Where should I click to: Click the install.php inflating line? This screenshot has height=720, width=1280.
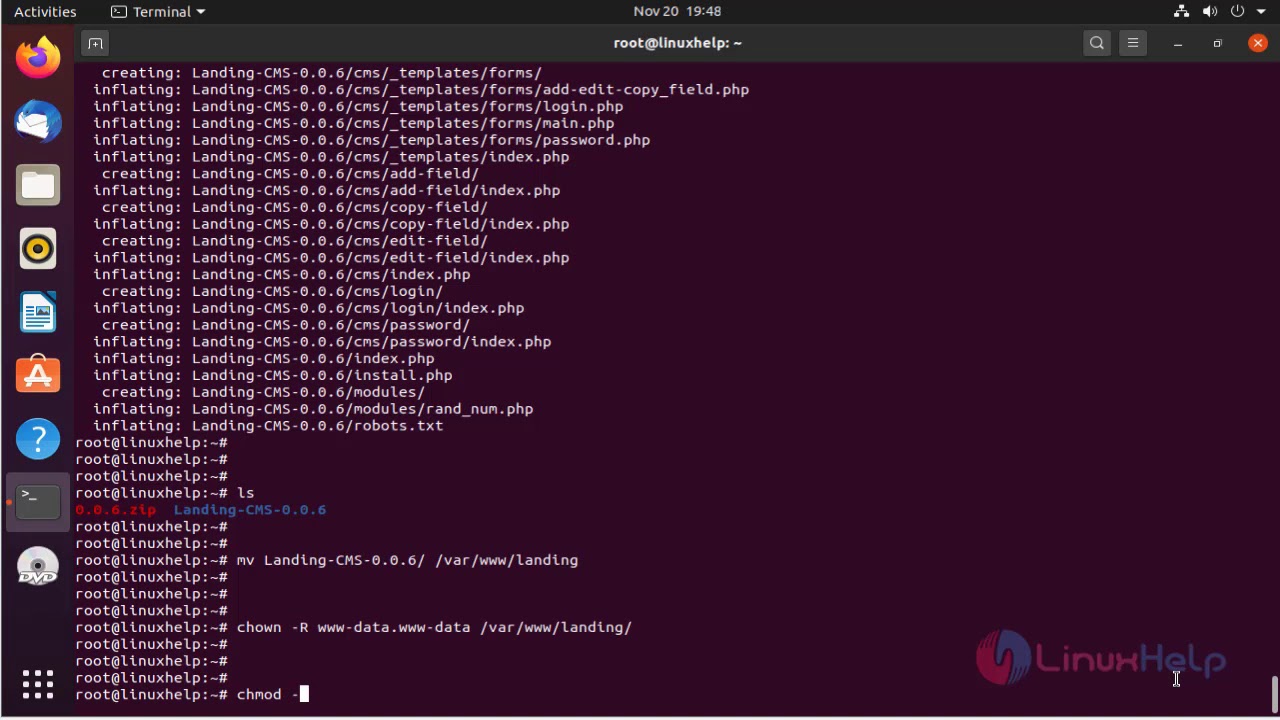272,375
